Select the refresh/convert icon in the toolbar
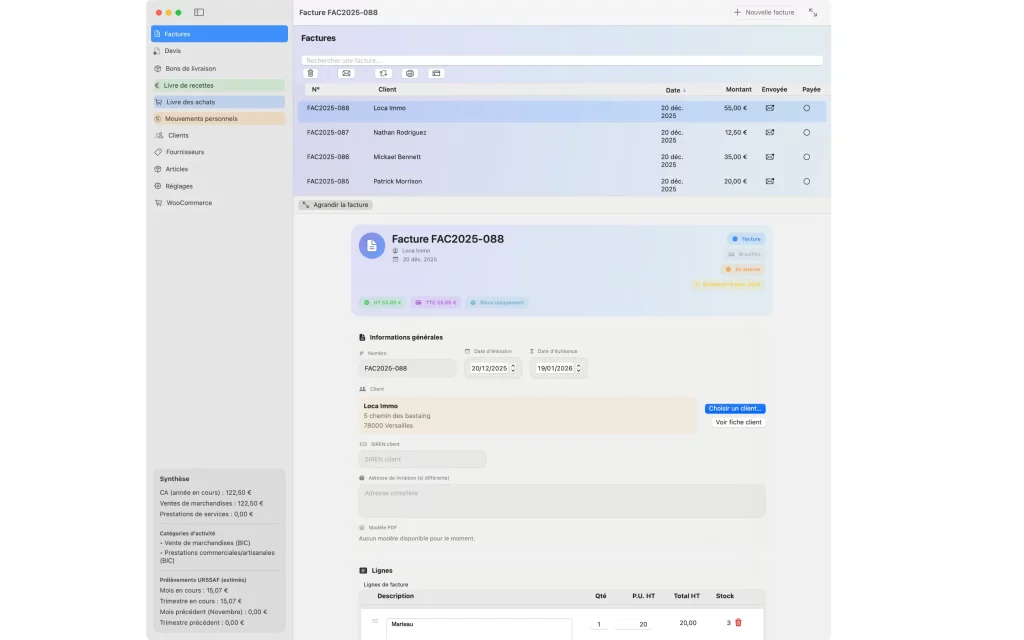 click(383, 73)
